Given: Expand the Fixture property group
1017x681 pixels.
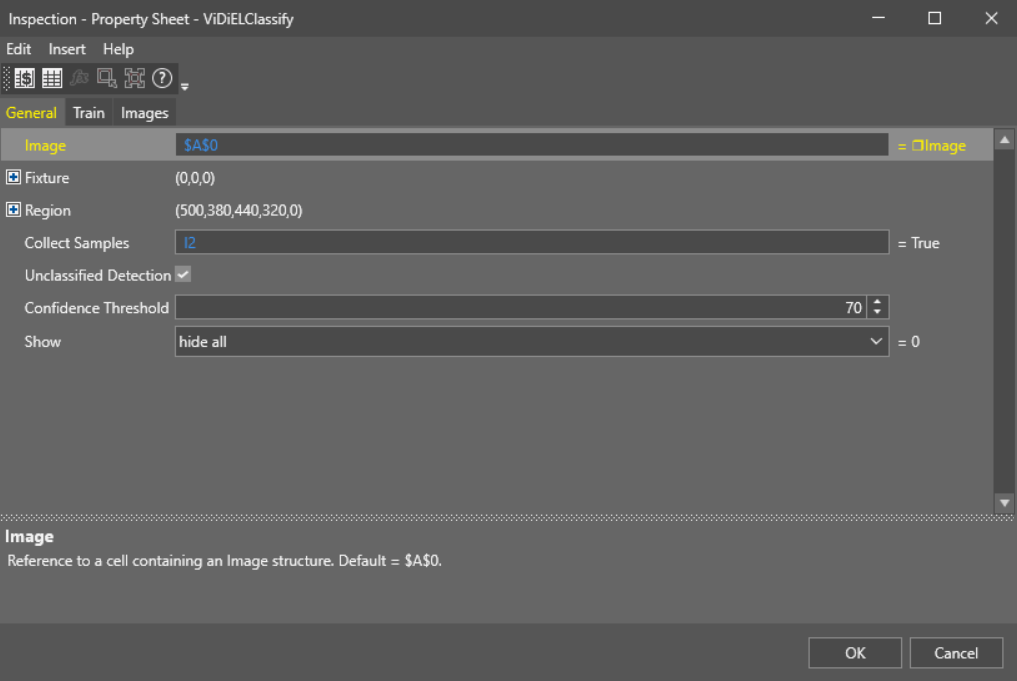Looking at the screenshot, I should [14, 178].
